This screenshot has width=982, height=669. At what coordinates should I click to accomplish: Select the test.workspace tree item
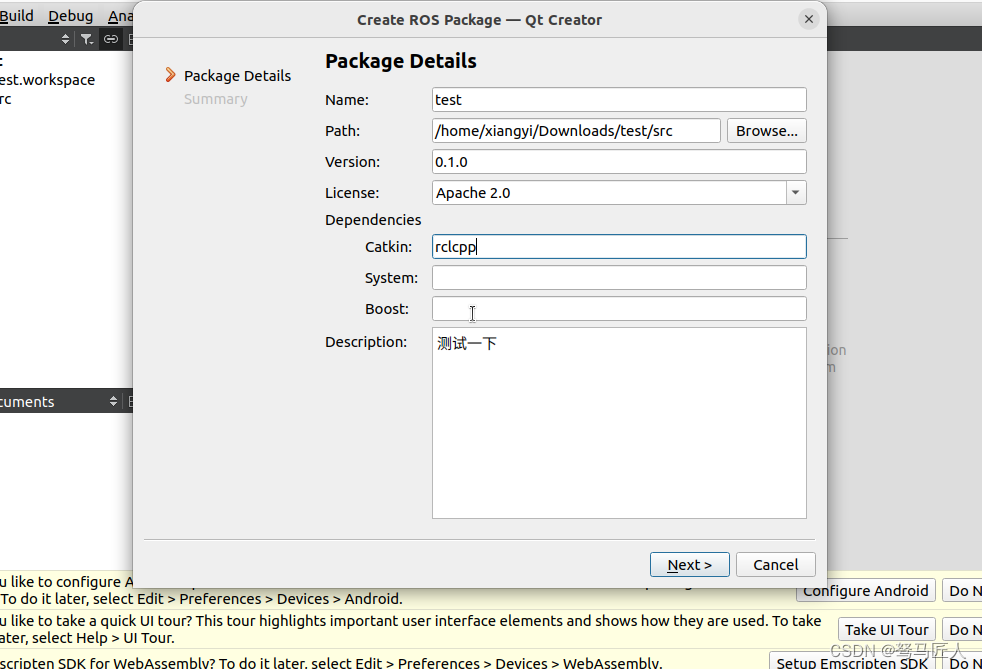click(47, 80)
